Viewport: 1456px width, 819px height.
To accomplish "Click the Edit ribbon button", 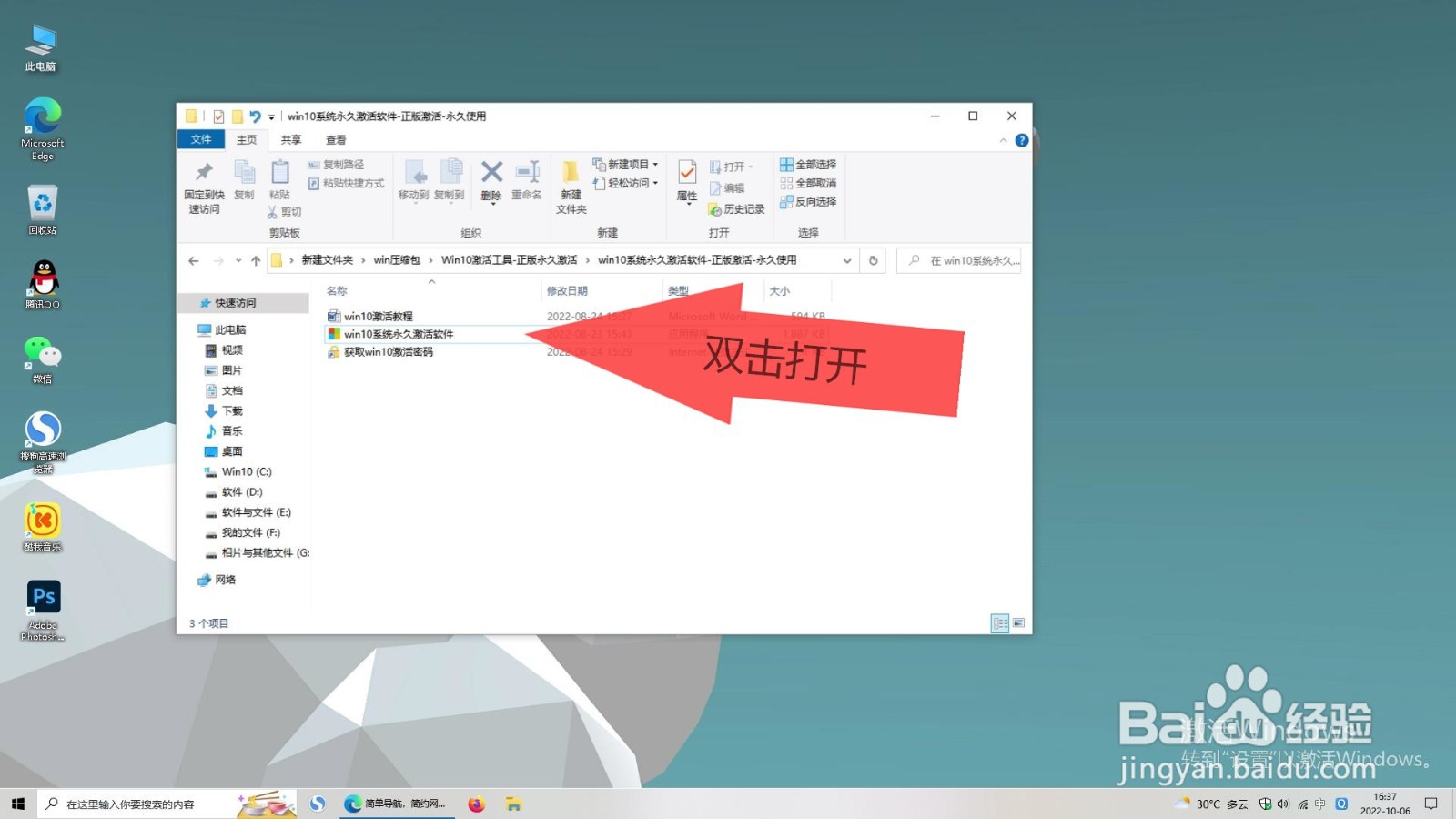I will pos(727,188).
